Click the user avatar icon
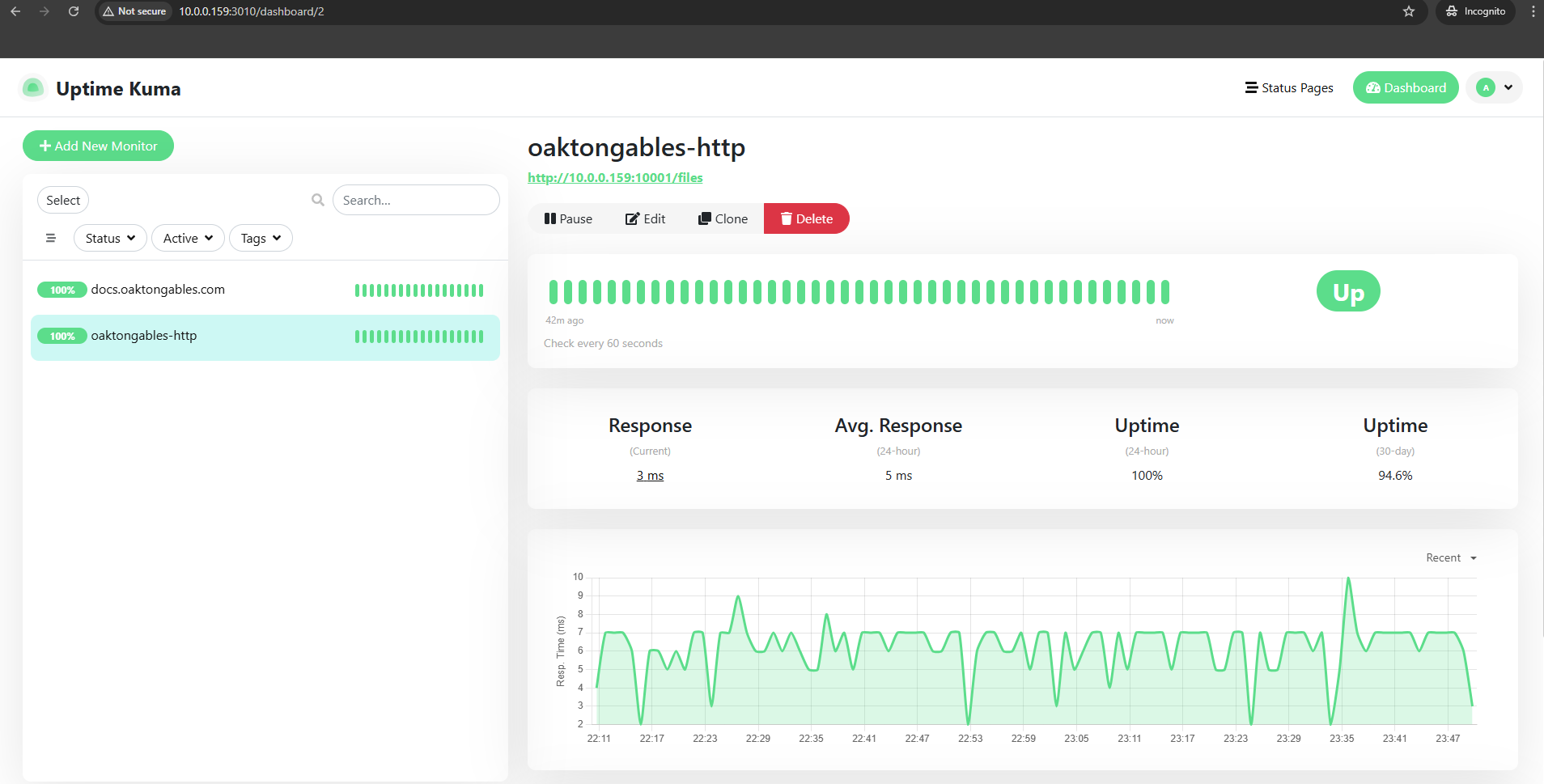1544x784 pixels. click(1486, 88)
